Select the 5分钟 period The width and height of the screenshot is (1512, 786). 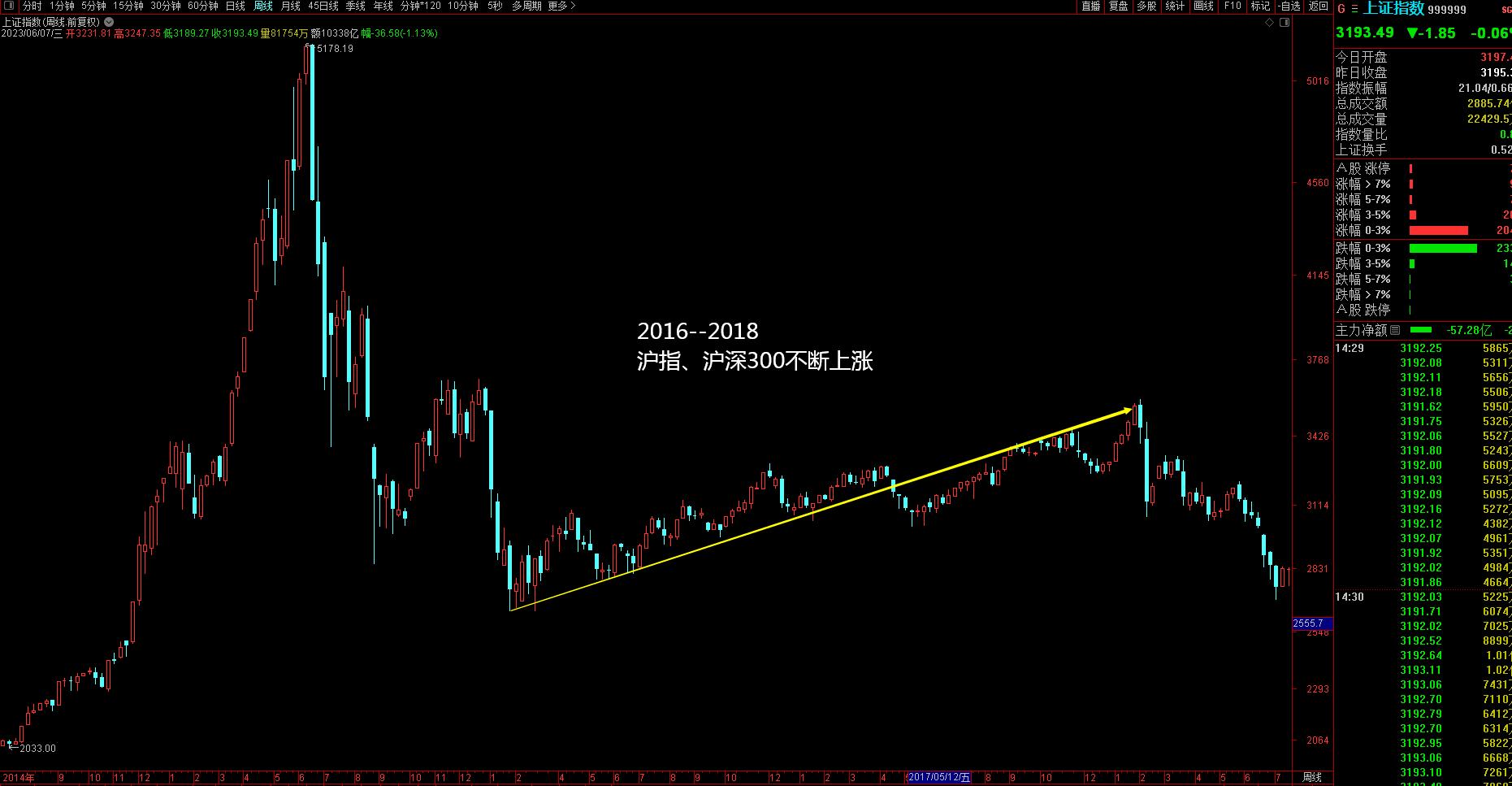(93, 6)
